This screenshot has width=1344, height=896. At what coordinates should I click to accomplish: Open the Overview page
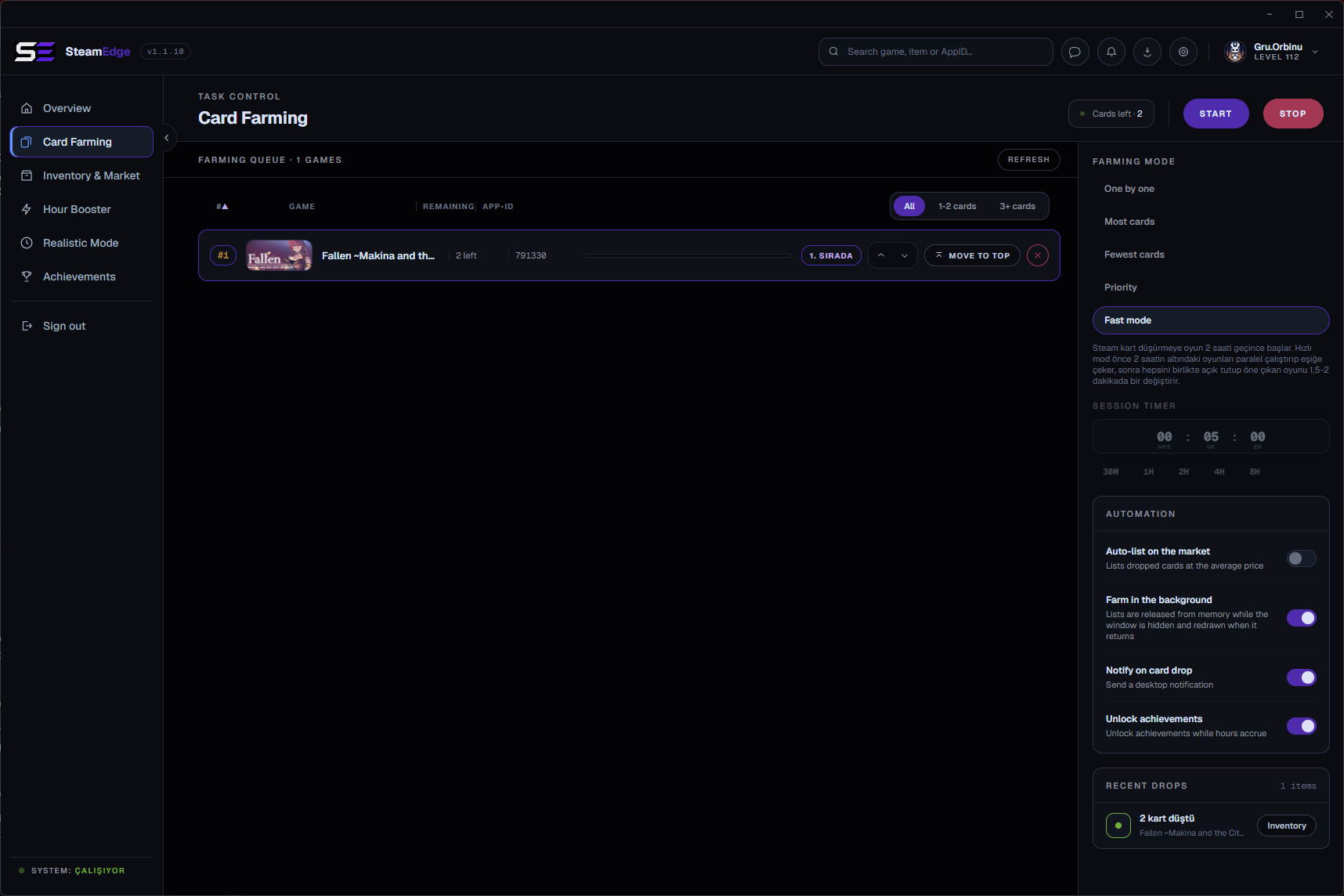(81, 108)
